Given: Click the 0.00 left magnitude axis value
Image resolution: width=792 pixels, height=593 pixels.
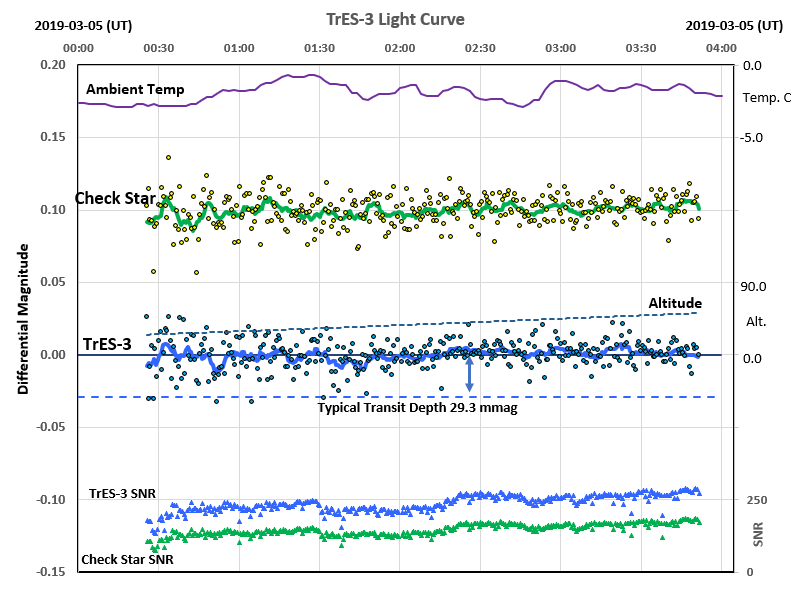Looking at the screenshot, I should click(53, 355).
